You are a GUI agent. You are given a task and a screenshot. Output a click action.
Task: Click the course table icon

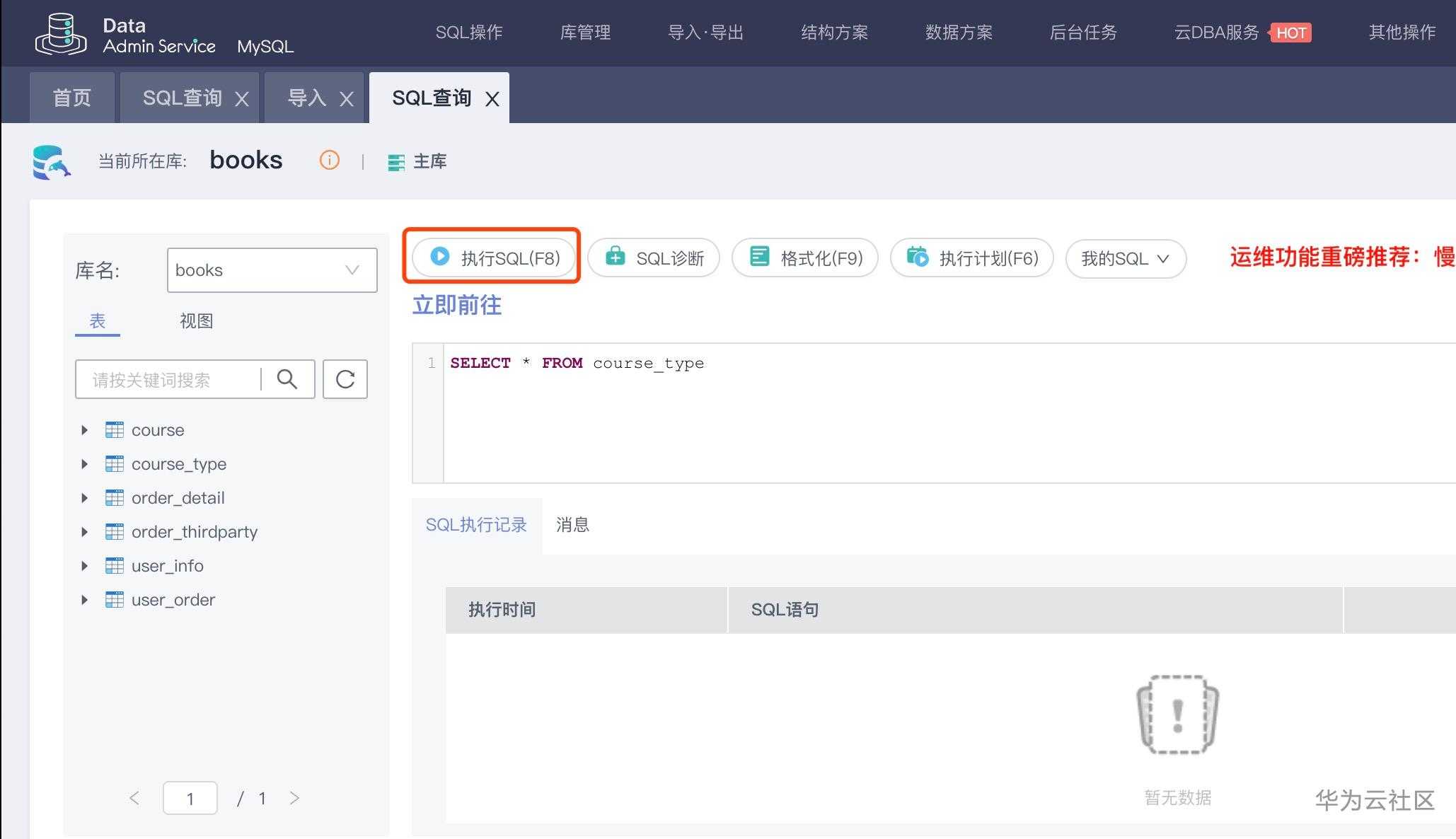(x=115, y=429)
